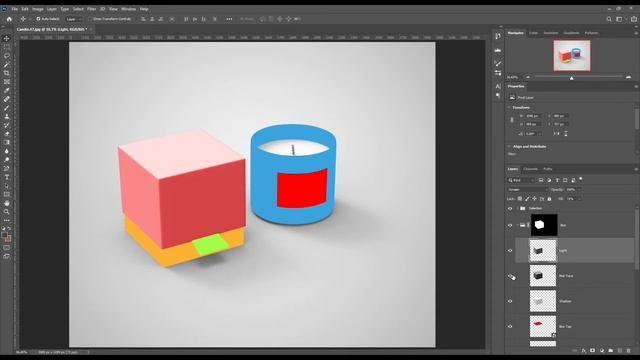Collapse the Box group folder
Screen dimensions: 640x360
(517, 225)
